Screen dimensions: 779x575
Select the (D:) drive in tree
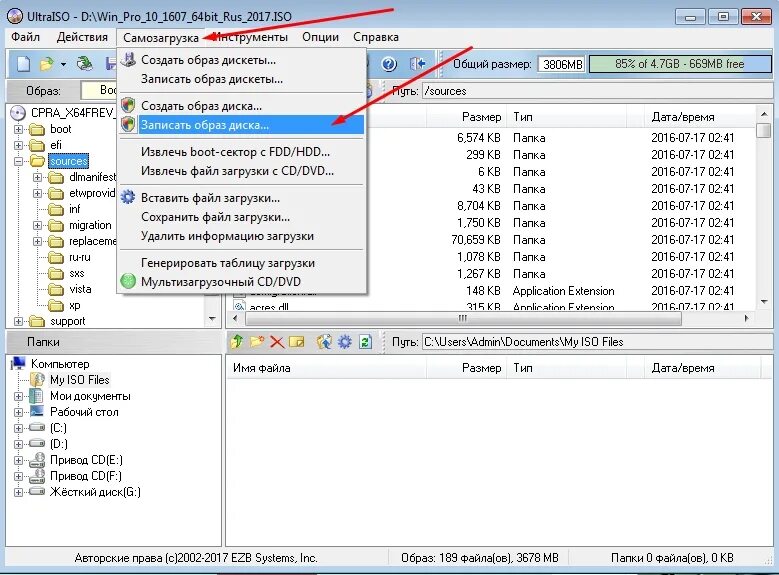[x=59, y=444]
